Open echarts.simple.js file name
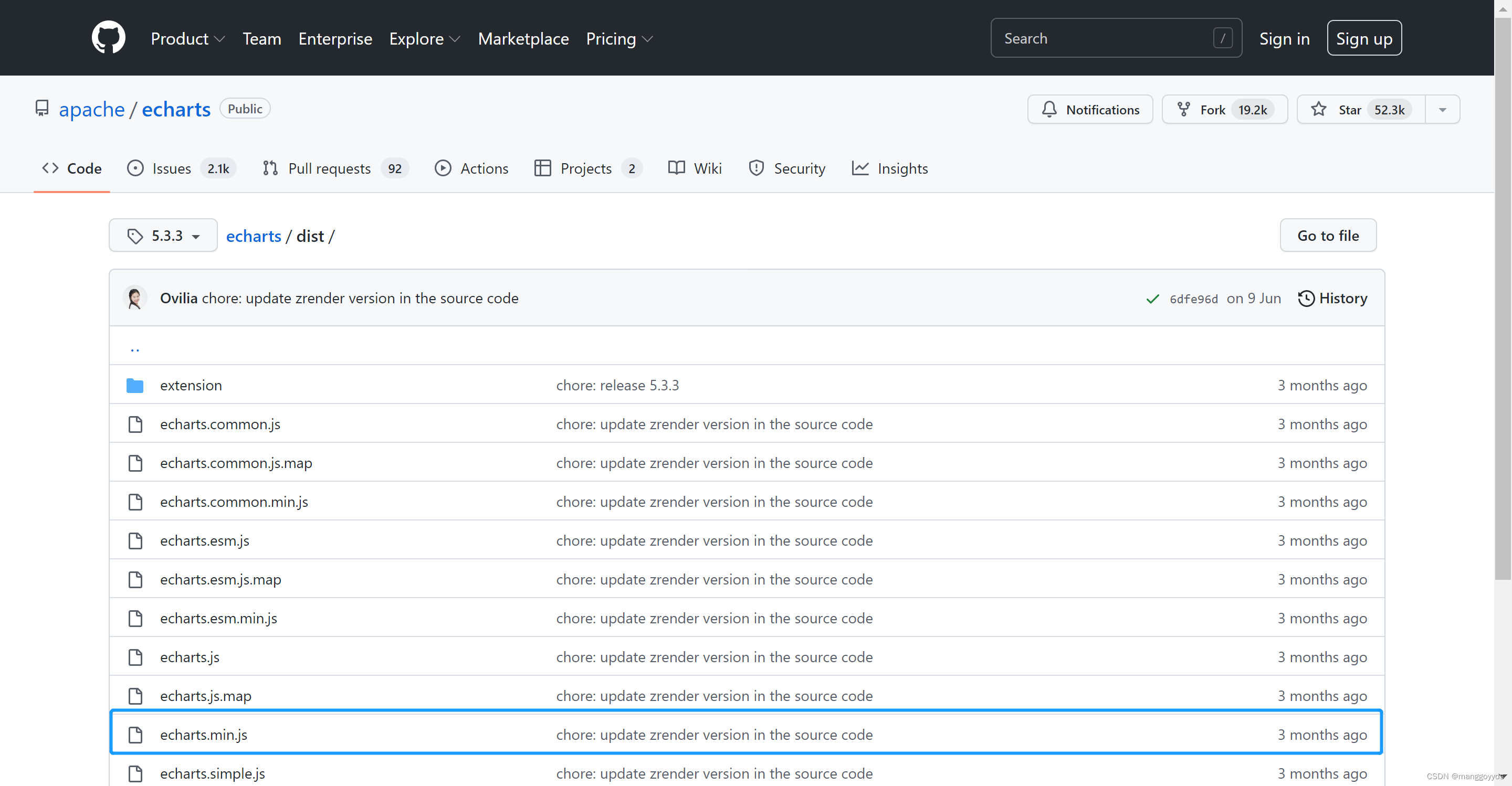Screen dimensions: 1512x786 pos(213,774)
